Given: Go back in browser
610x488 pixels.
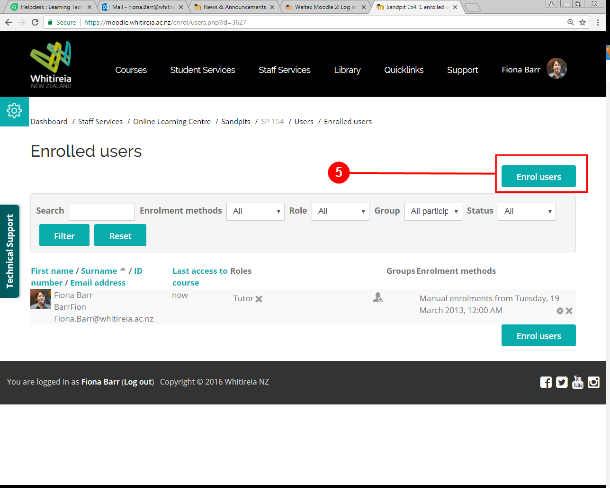Looking at the screenshot, I should [9, 23].
